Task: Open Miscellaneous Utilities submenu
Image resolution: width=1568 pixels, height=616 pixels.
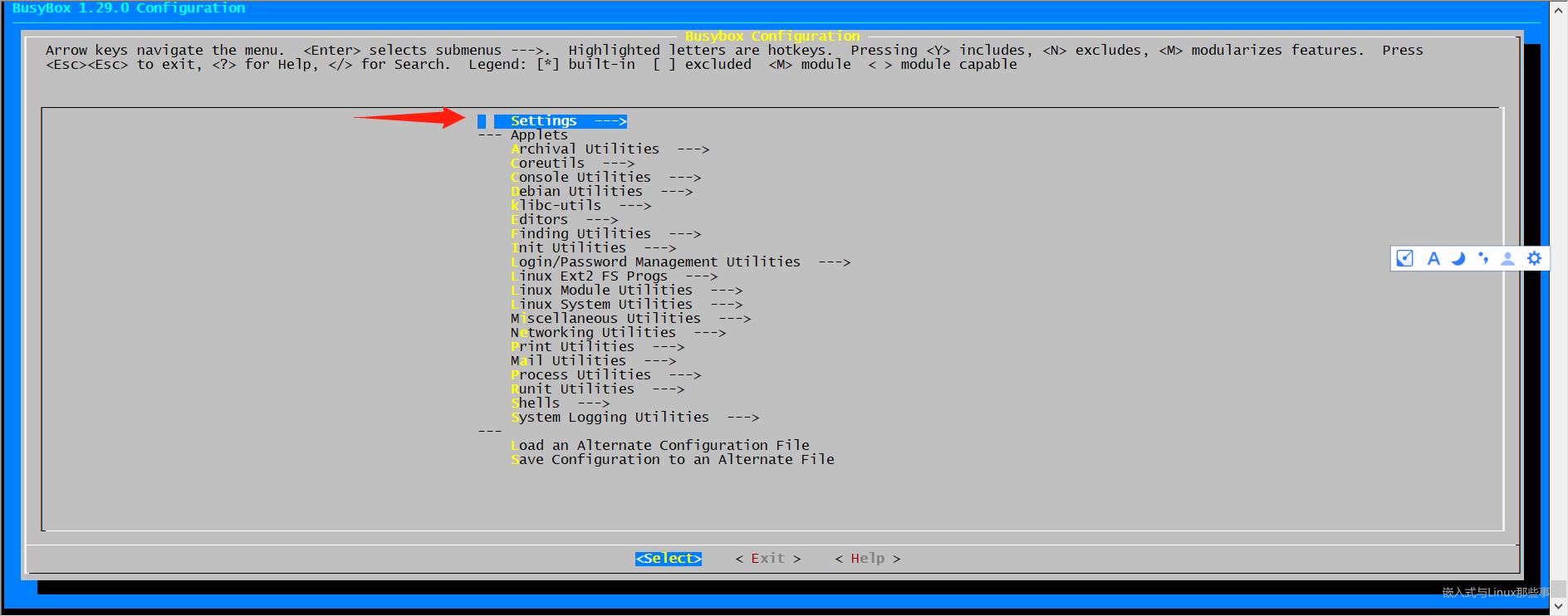Action: tap(630, 319)
